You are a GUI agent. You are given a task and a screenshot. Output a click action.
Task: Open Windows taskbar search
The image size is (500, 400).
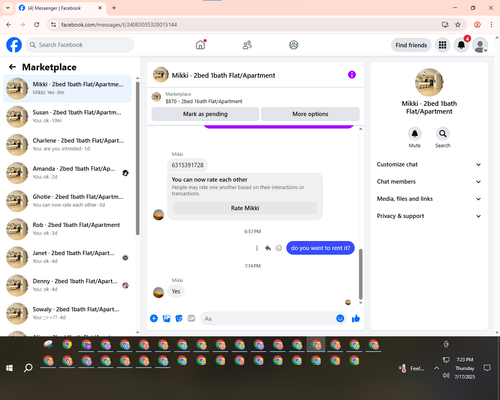(x=28, y=368)
